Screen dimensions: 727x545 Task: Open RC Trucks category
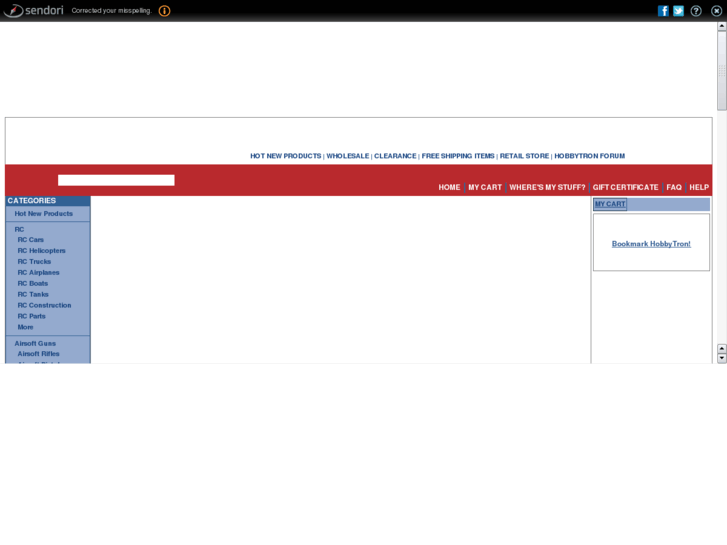pyautogui.click(x=34, y=262)
